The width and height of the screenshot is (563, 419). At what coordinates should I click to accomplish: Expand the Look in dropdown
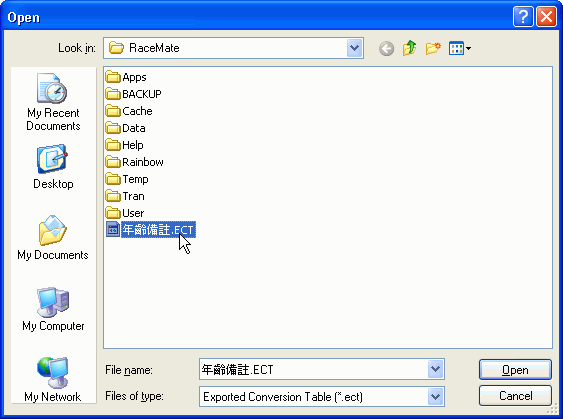[x=354, y=48]
